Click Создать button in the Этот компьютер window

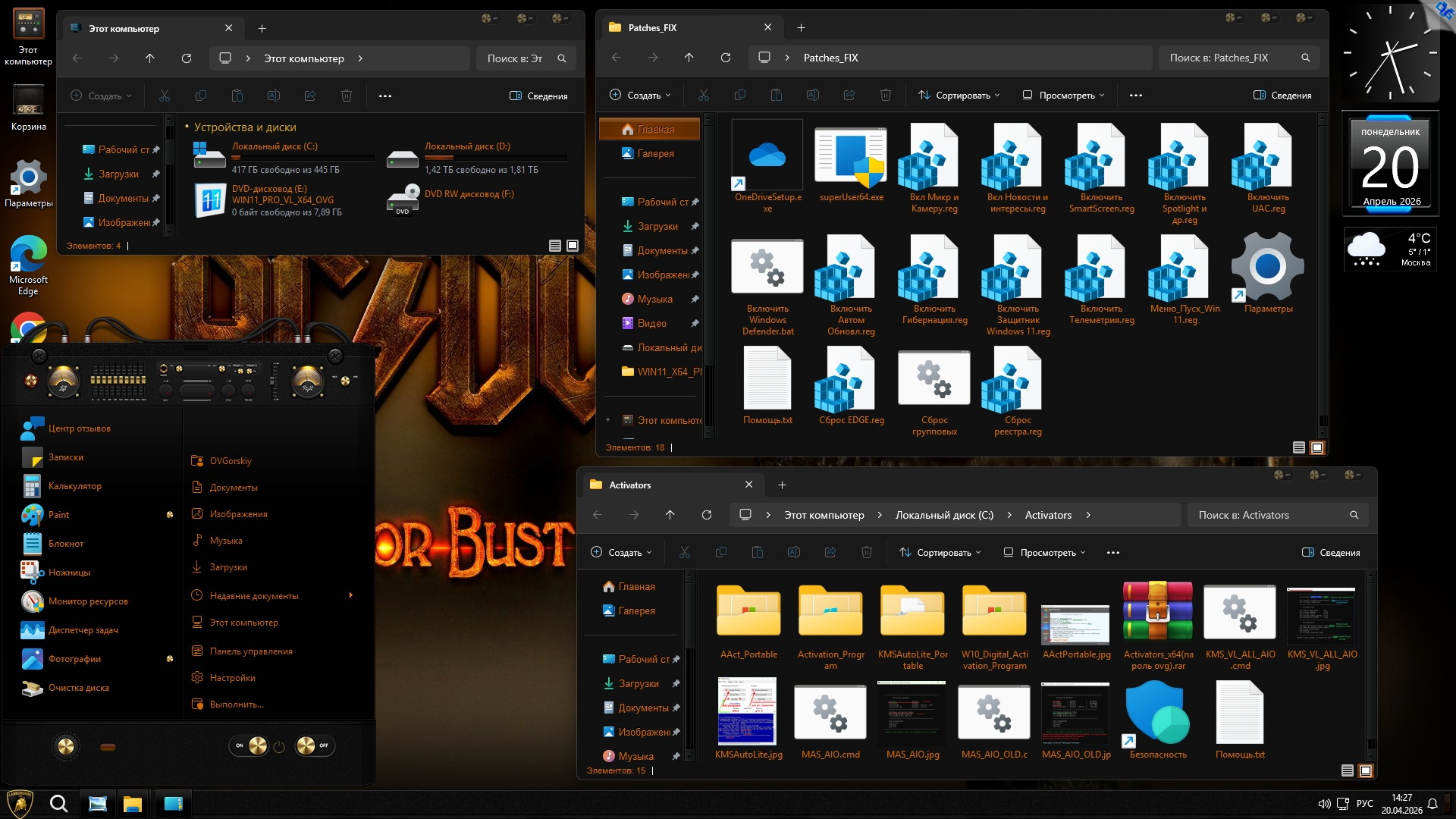(102, 96)
